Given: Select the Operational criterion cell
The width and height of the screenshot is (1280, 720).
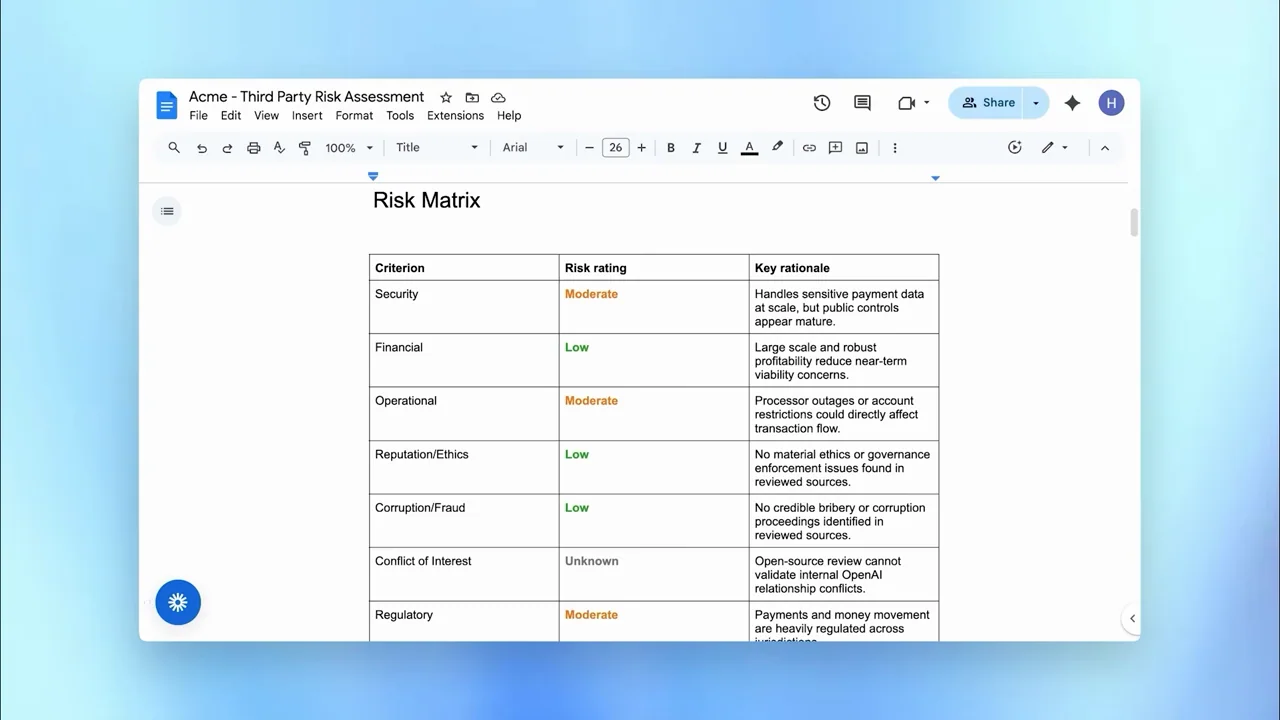Looking at the screenshot, I should (x=464, y=414).
